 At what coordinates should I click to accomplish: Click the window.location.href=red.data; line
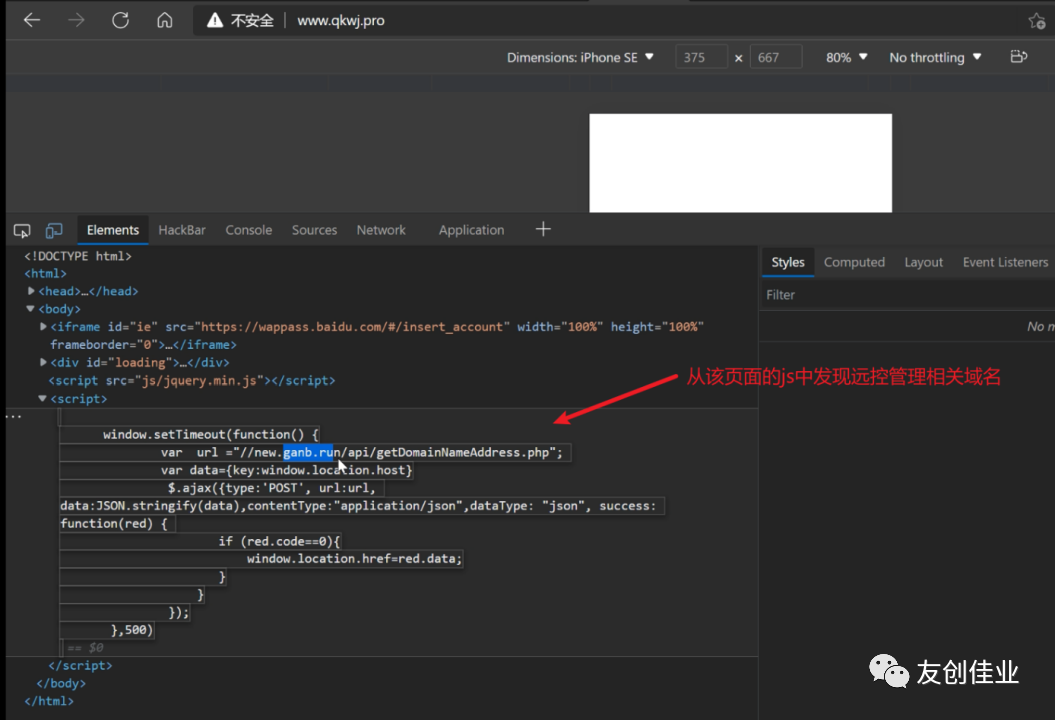tap(354, 559)
